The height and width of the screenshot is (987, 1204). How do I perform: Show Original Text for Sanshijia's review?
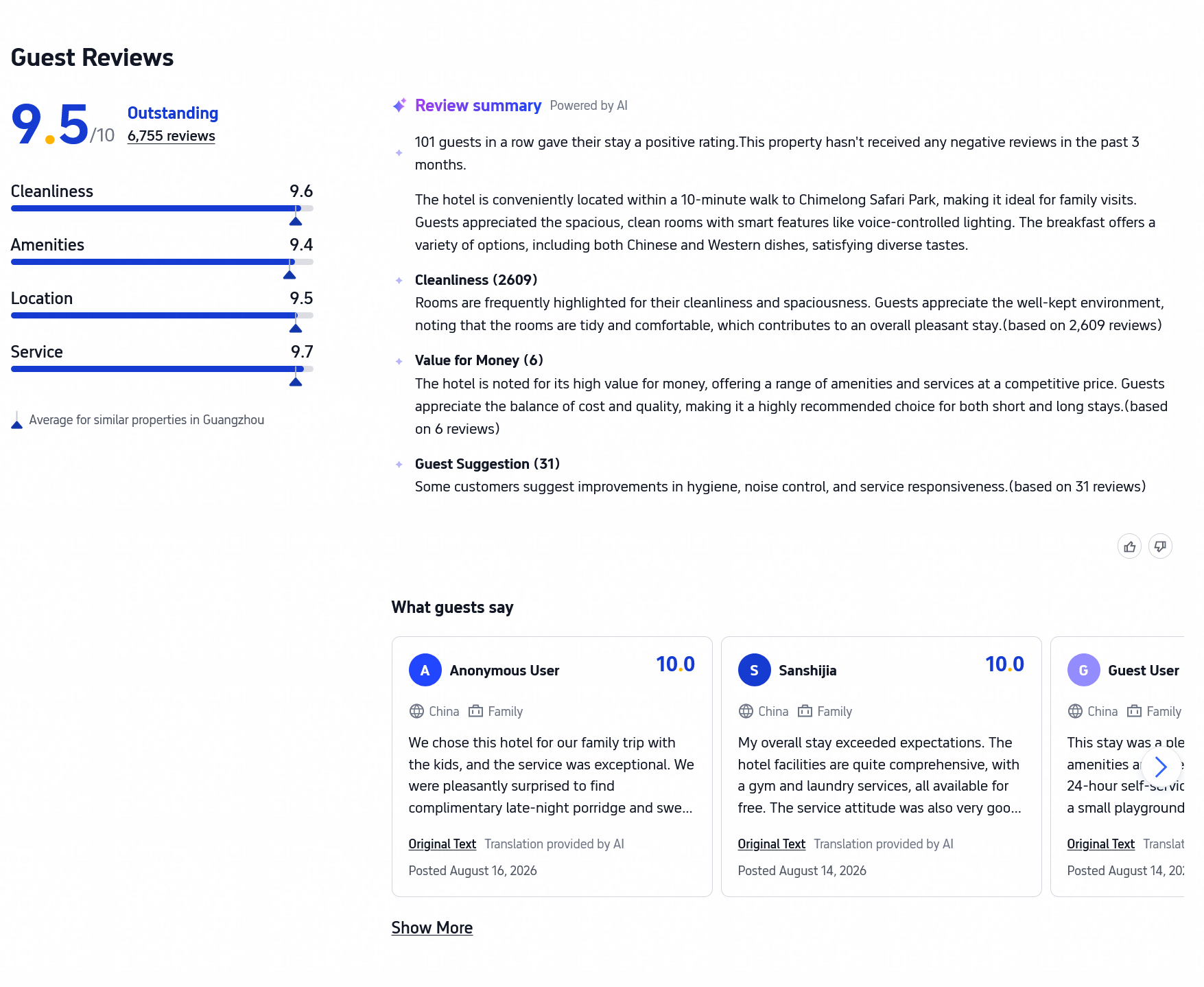772,844
